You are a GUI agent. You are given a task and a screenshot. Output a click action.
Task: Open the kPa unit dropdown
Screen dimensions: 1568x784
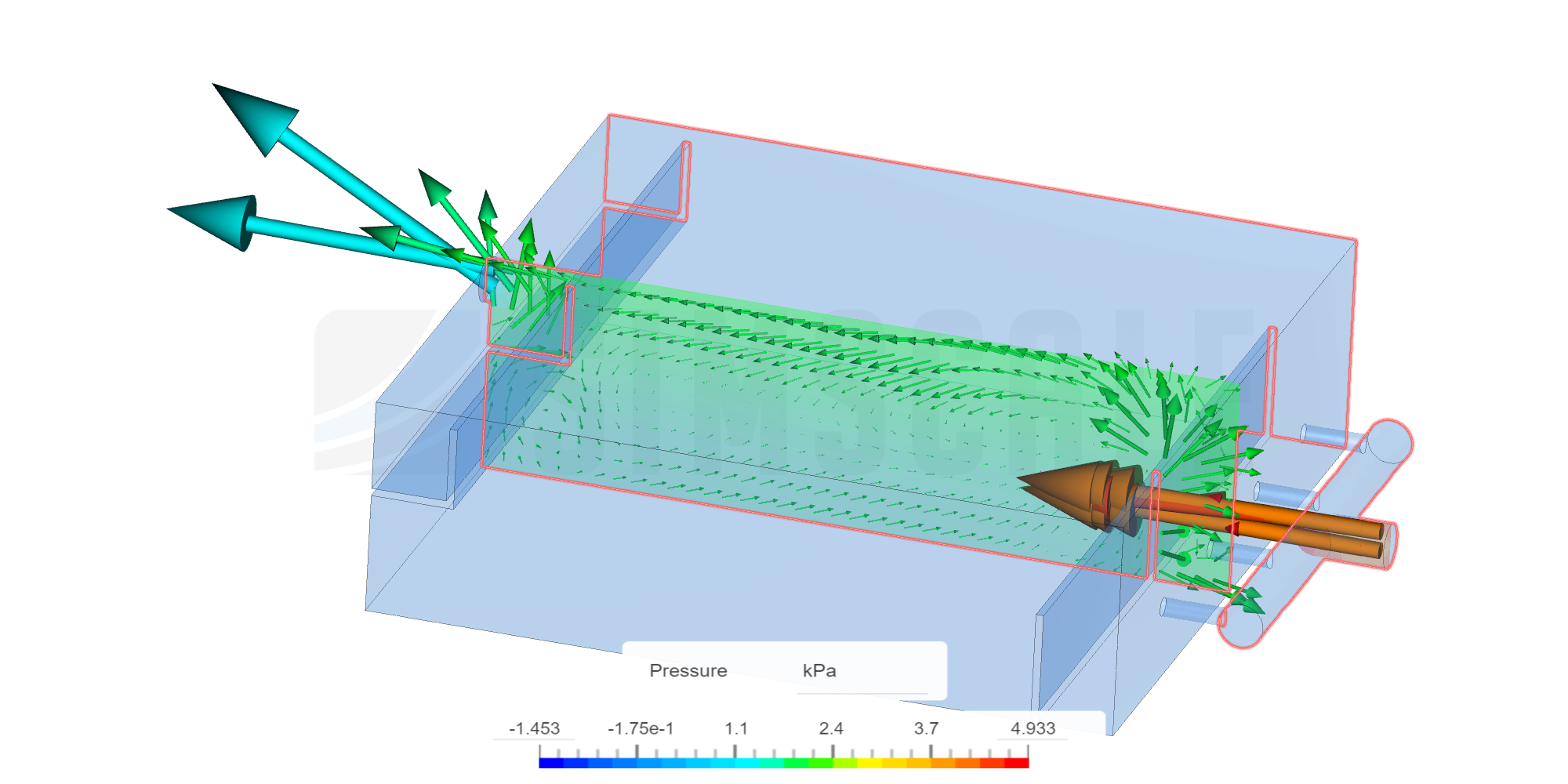[x=862, y=671]
